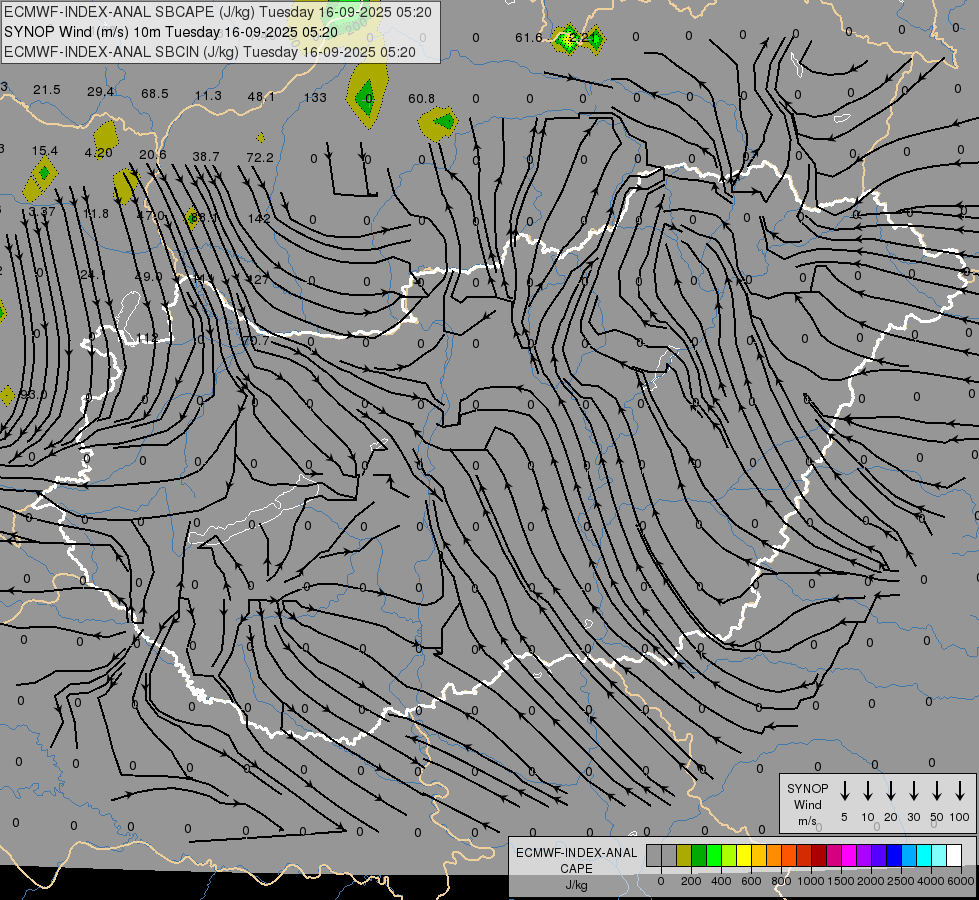Click the SBCIN title line in header box
979x900 pixels.
[210, 52]
